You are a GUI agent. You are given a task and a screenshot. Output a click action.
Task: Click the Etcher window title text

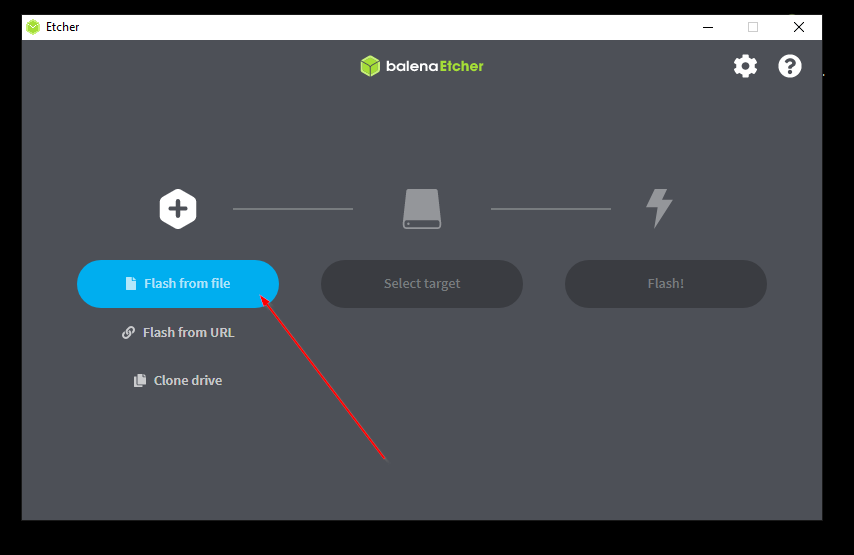(x=63, y=27)
